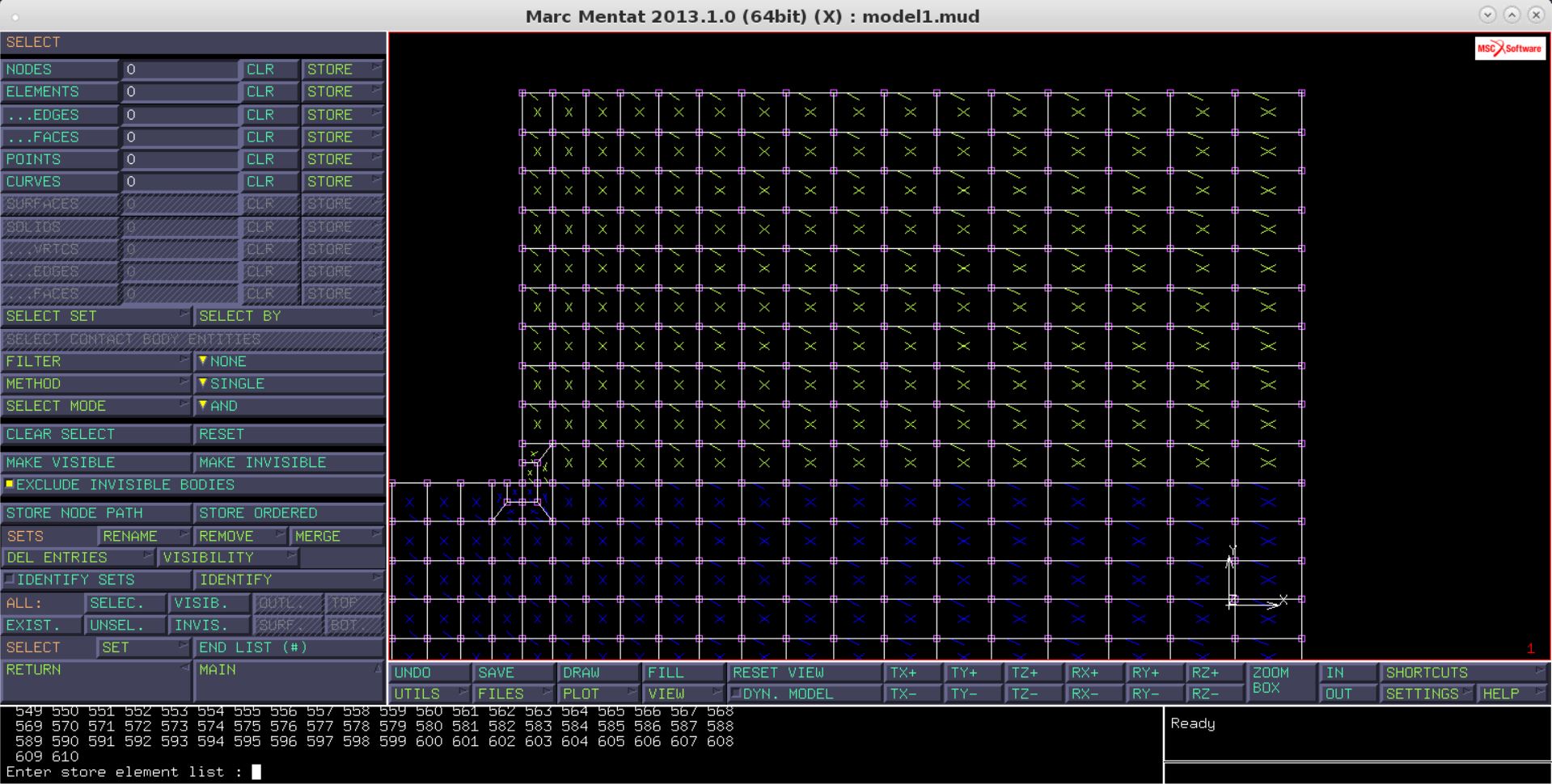Image resolution: width=1552 pixels, height=784 pixels.
Task: Click the ...EDGES select button with count
Action: [60, 115]
